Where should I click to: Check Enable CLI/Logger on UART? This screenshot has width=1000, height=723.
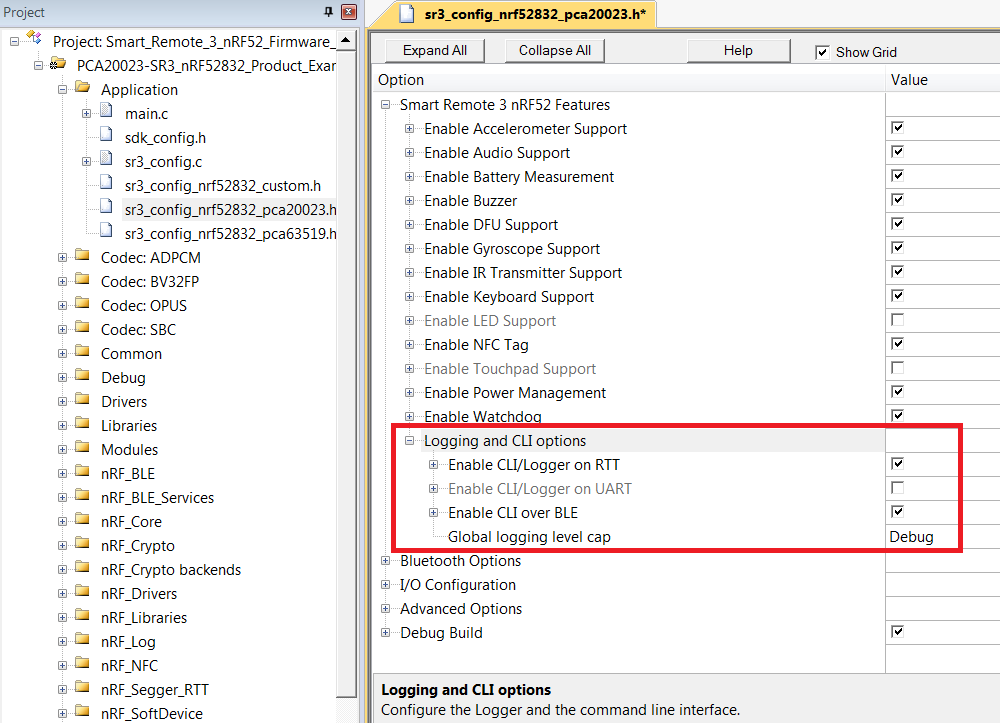[897, 488]
